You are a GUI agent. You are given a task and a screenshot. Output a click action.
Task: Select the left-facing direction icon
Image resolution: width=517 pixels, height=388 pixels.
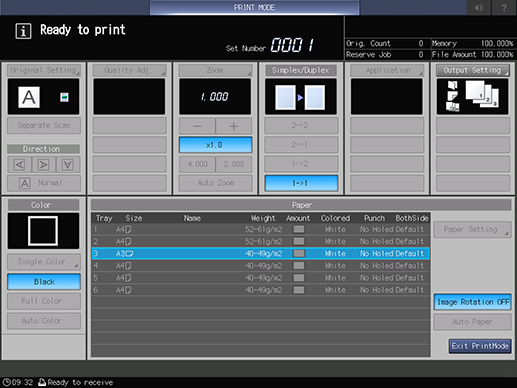click(20, 164)
